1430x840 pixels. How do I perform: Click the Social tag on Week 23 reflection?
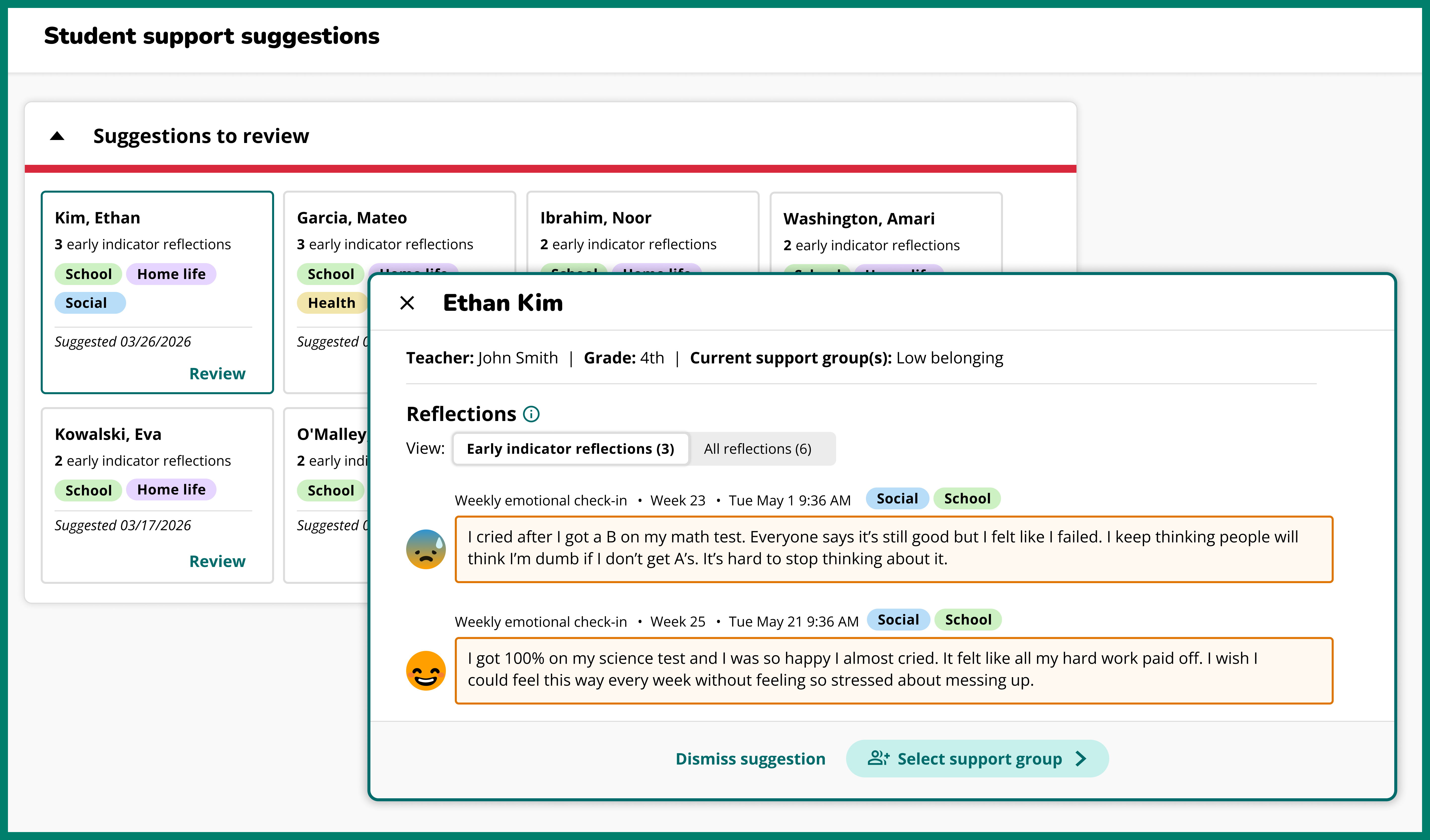click(897, 498)
